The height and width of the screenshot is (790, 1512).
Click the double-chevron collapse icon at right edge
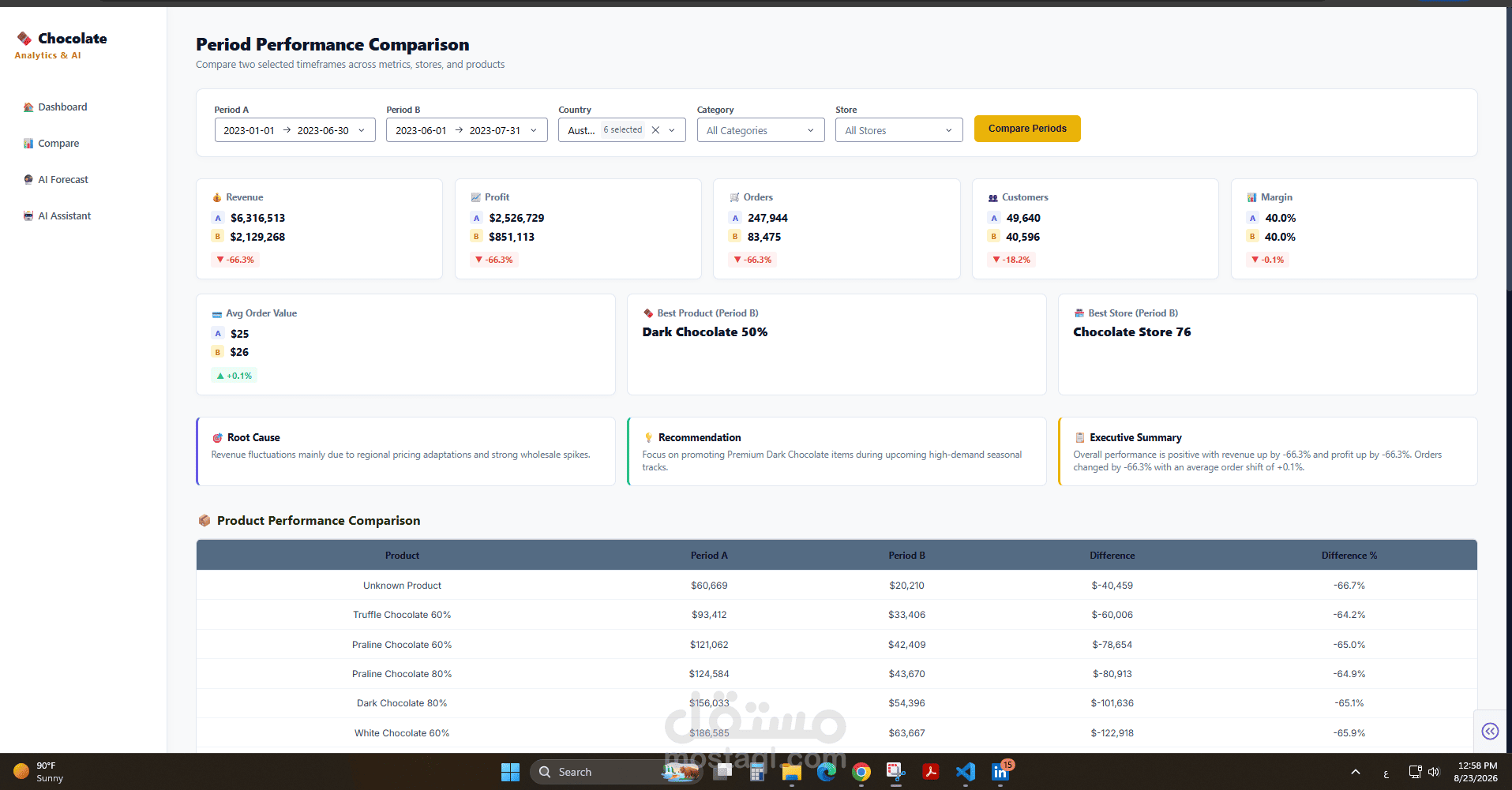1490,731
